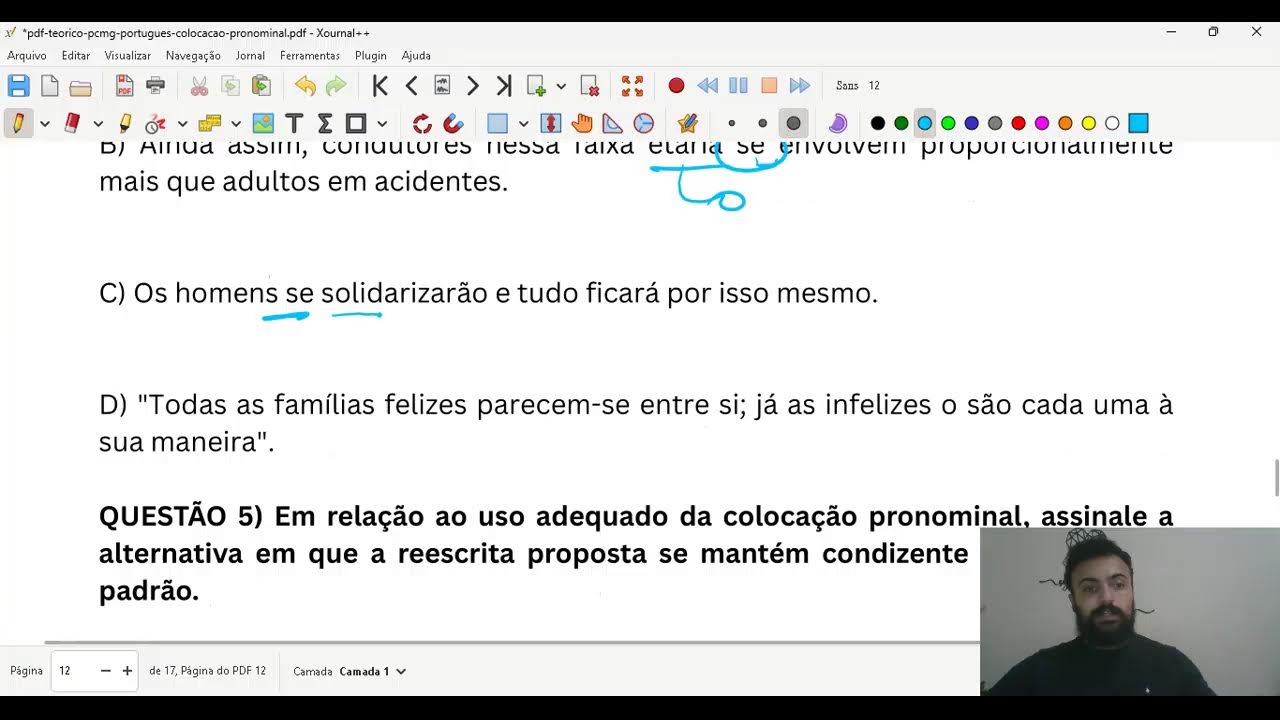Image resolution: width=1280 pixels, height=720 pixels.
Task: Toggle the shape recognizer tool
Action: pos(155,123)
